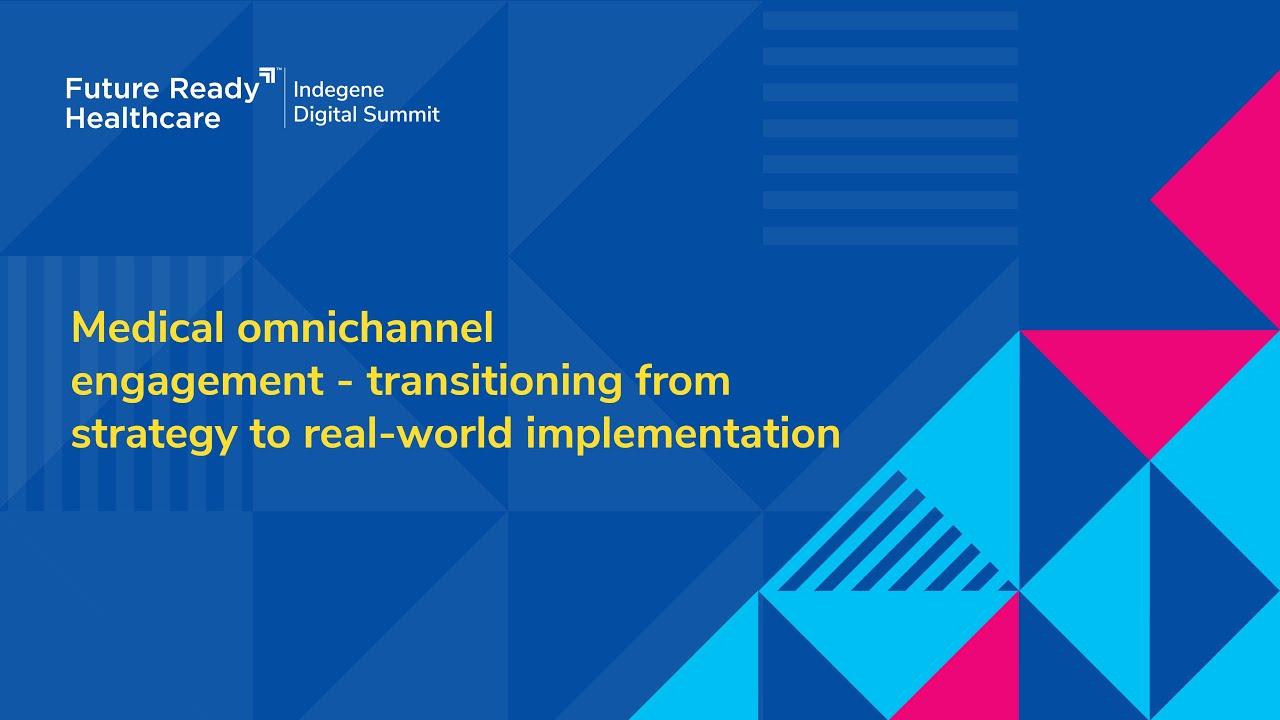Click the line "engagement - transitioning from"
The image size is (1280, 720).
401,382
